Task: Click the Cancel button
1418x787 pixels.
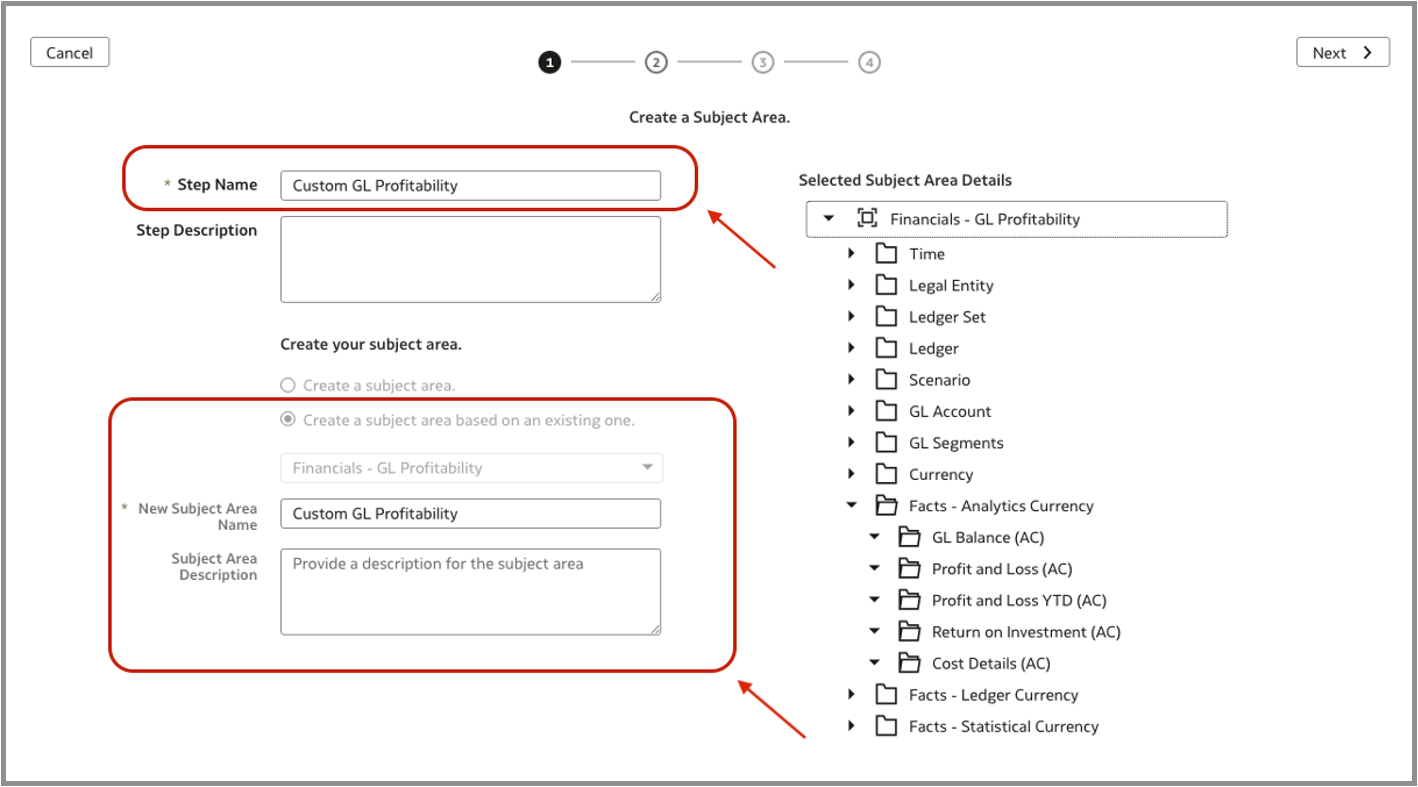Action: tap(70, 53)
